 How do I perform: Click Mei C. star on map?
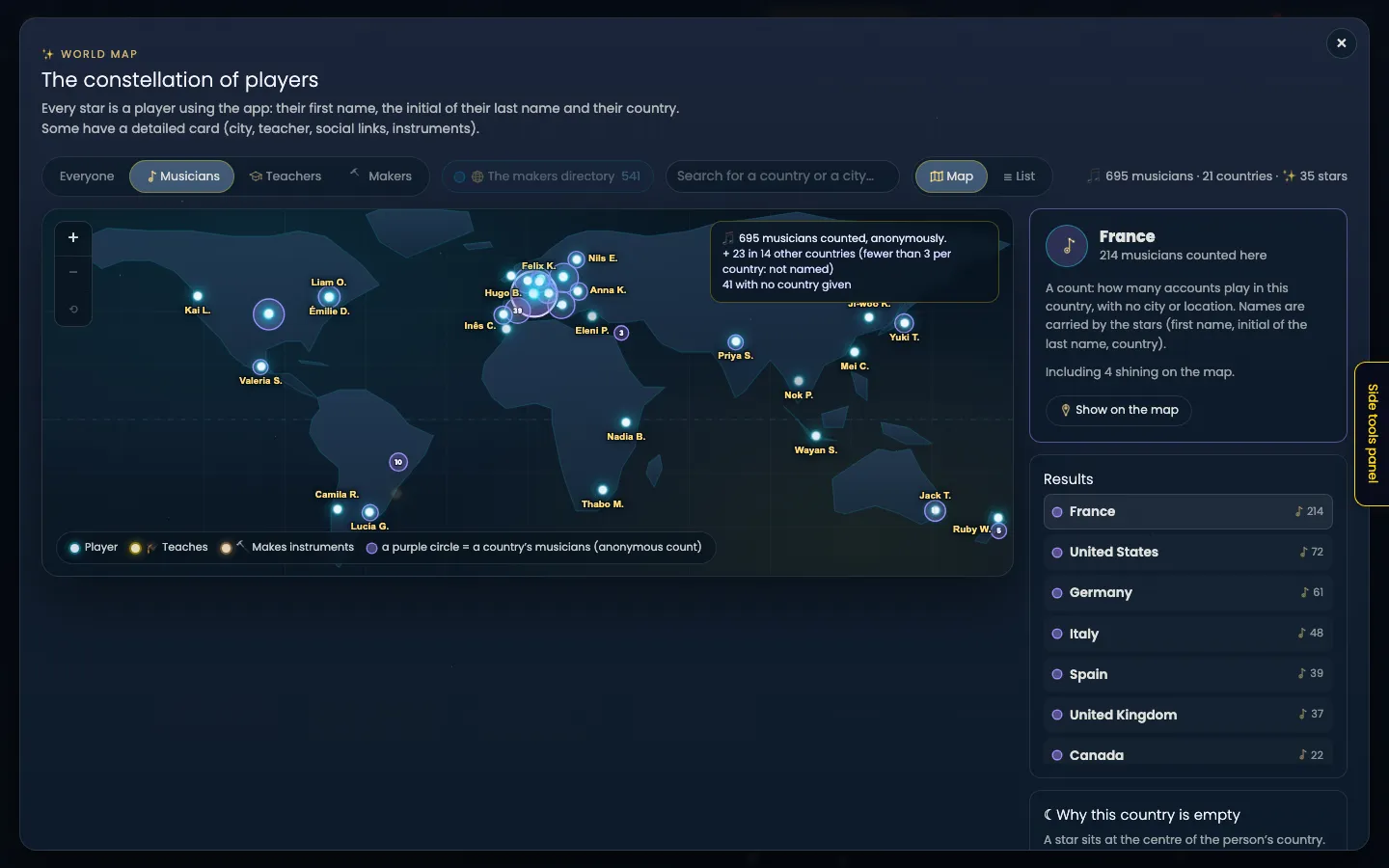pos(855,352)
